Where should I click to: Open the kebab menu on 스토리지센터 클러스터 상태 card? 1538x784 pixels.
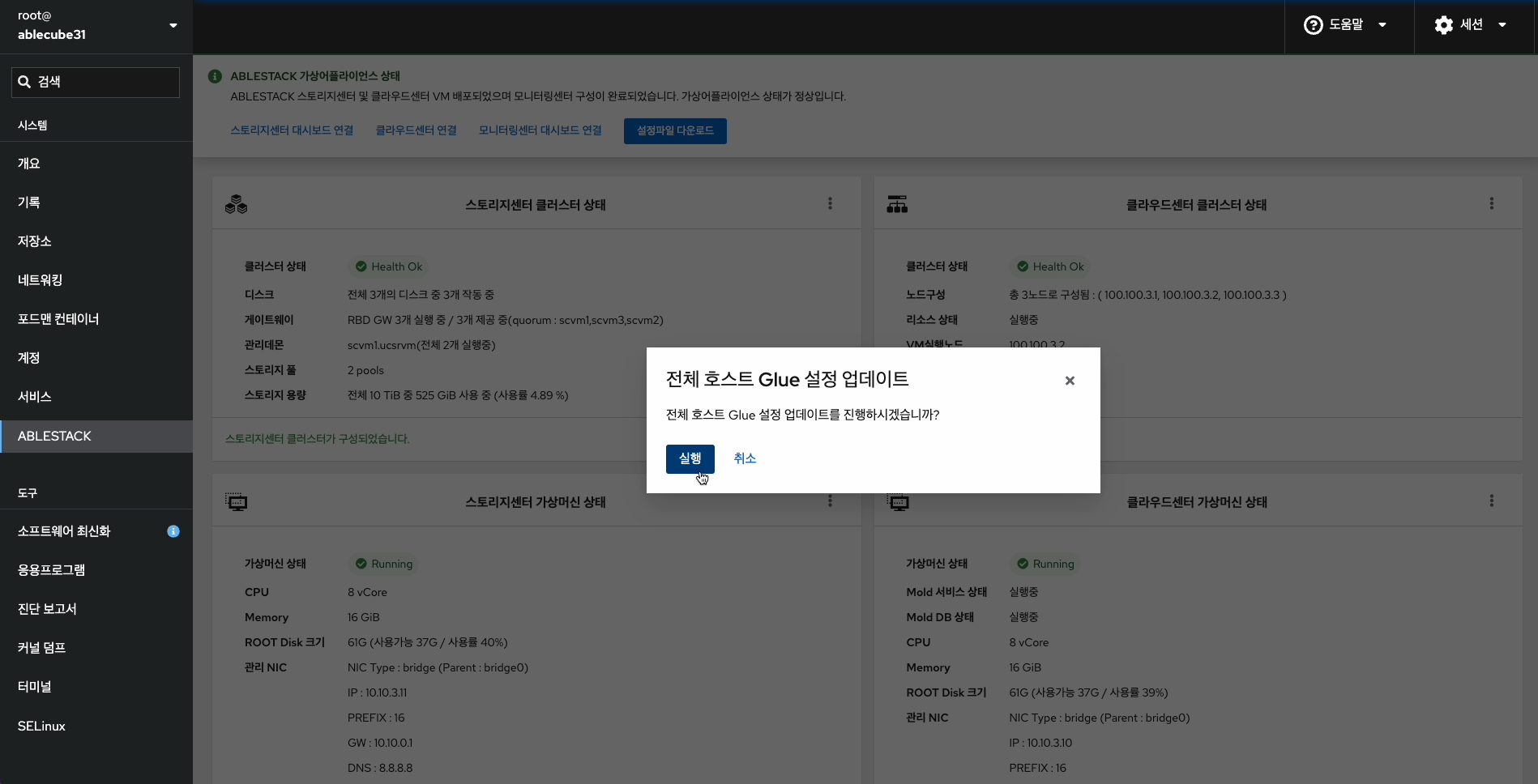[x=830, y=203]
